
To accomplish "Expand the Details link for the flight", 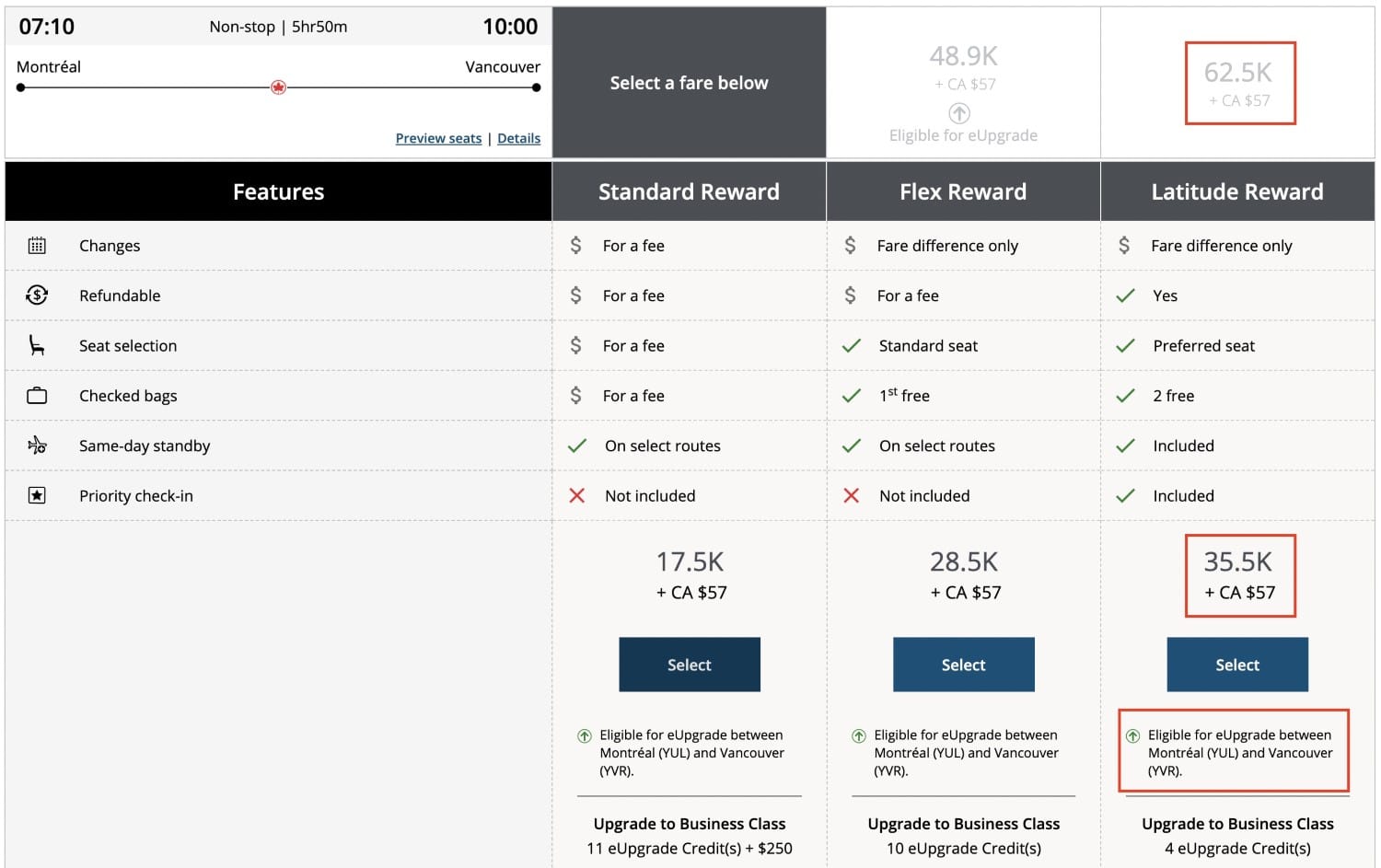I will (519, 138).
